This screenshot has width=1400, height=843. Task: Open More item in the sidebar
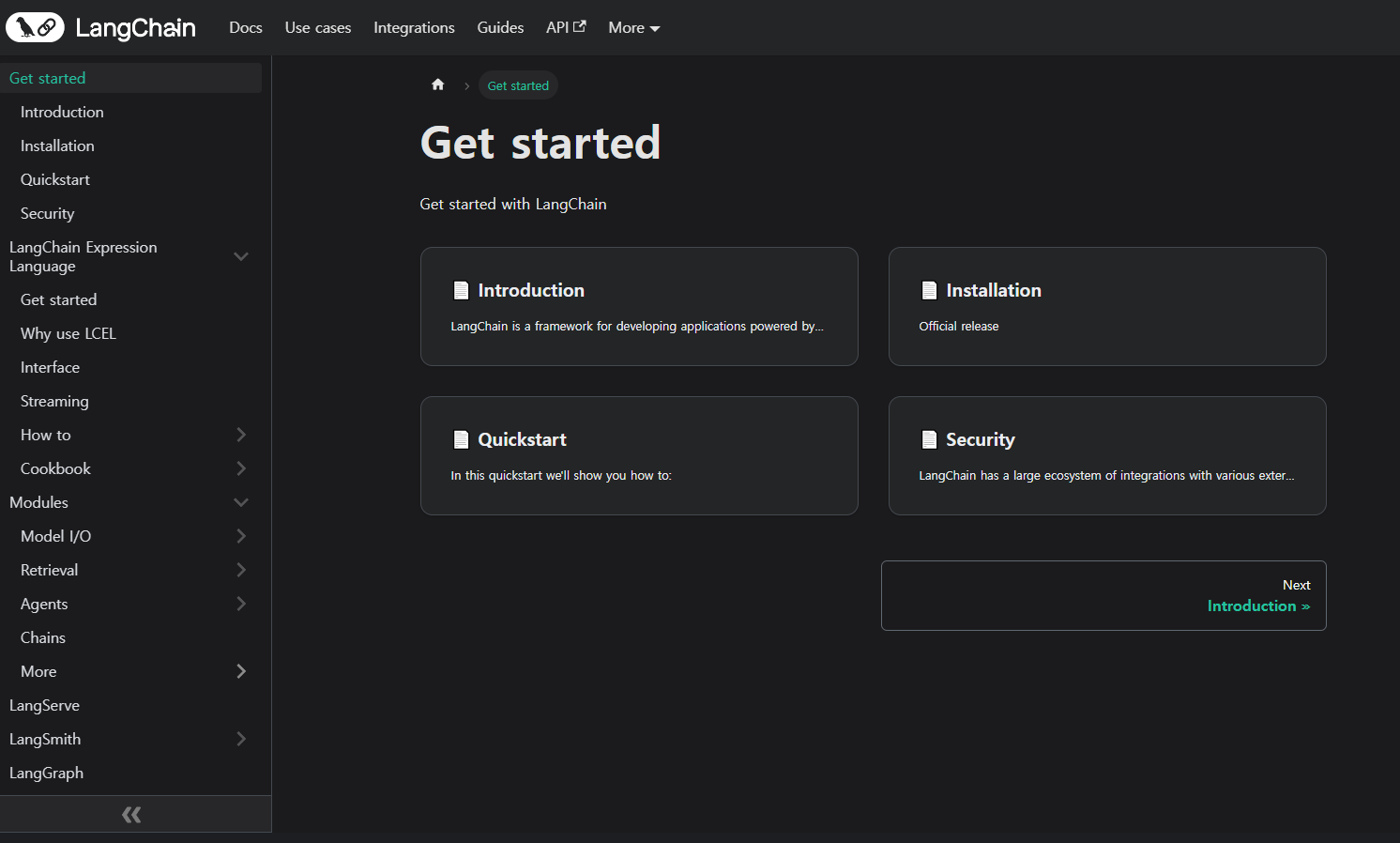coord(38,671)
